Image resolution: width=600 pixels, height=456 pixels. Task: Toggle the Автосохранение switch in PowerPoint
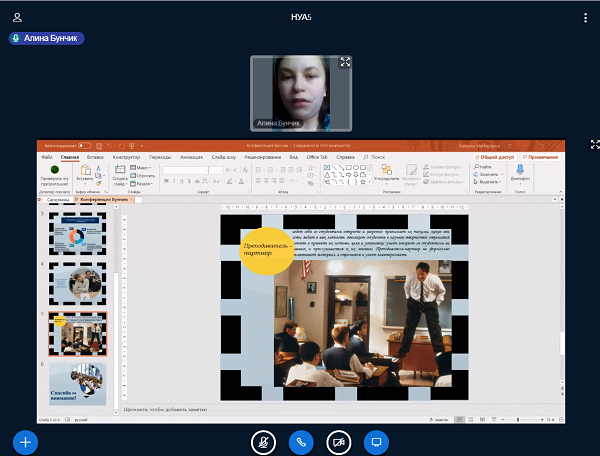[85, 145]
